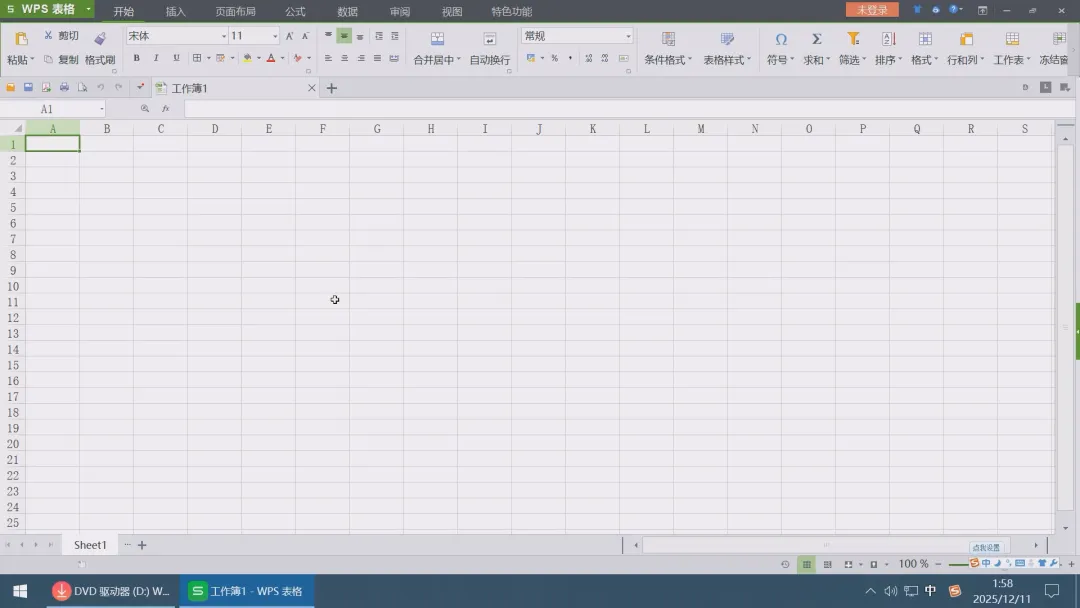Toggle align text left button
This screenshot has height=608, width=1080.
[x=328, y=59]
